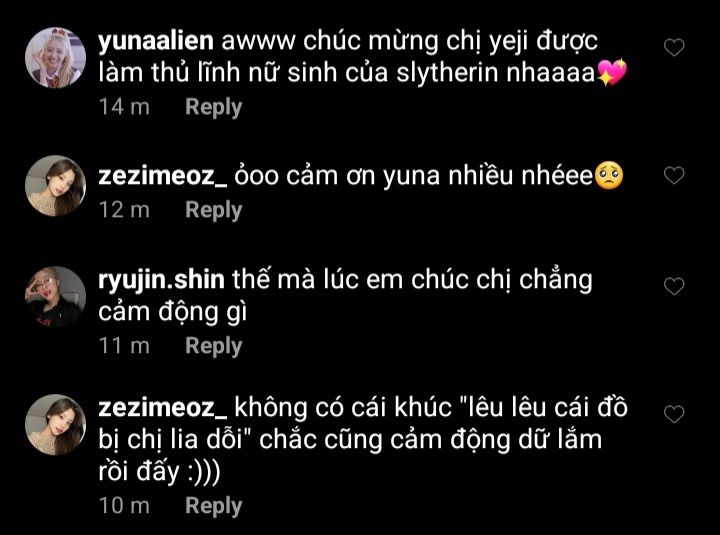Screen dimensions: 720x535
Task: Reply to ryujin.shin's comment
Action: pos(214,346)
